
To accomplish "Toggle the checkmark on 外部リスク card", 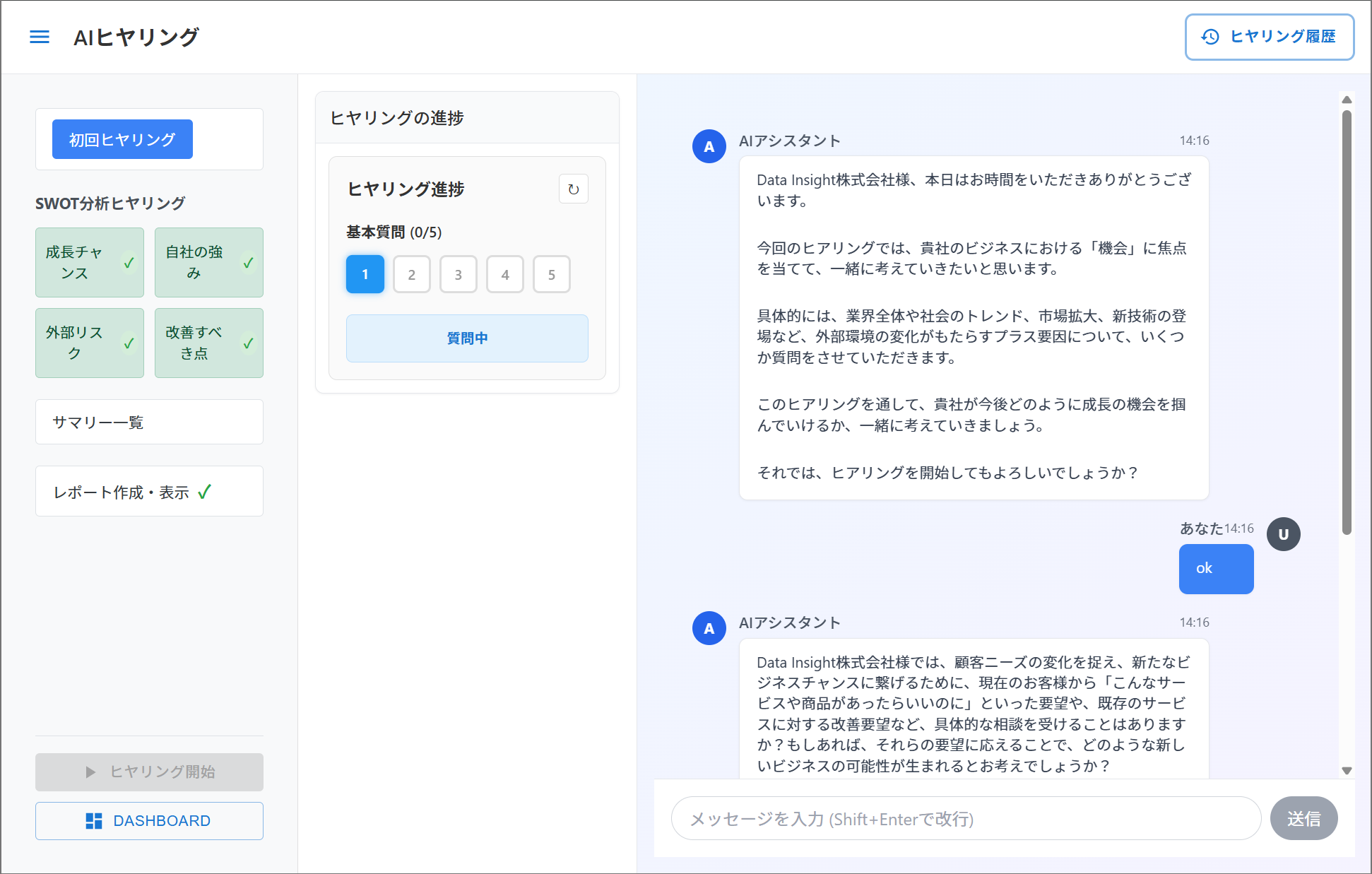I will point(129,343).
